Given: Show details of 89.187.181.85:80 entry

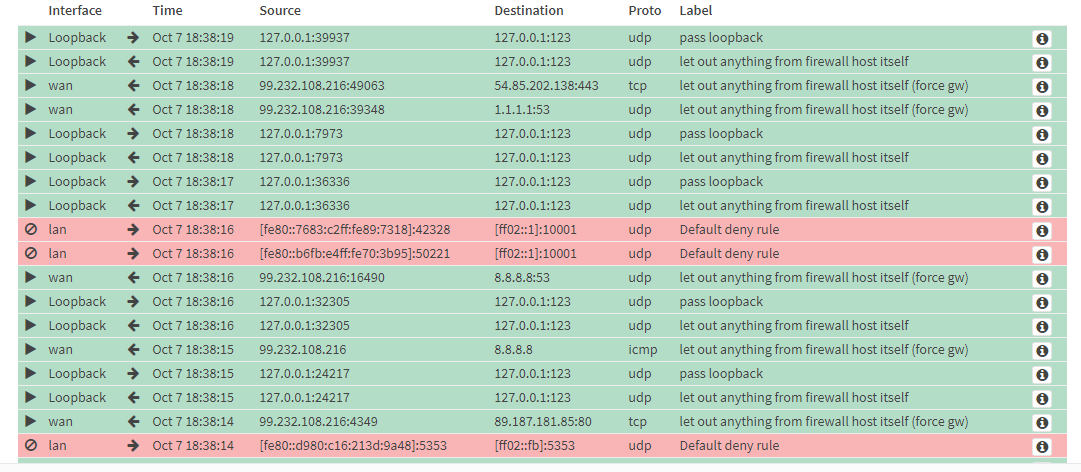Looking at the screenshot, I should point(1042,422).
